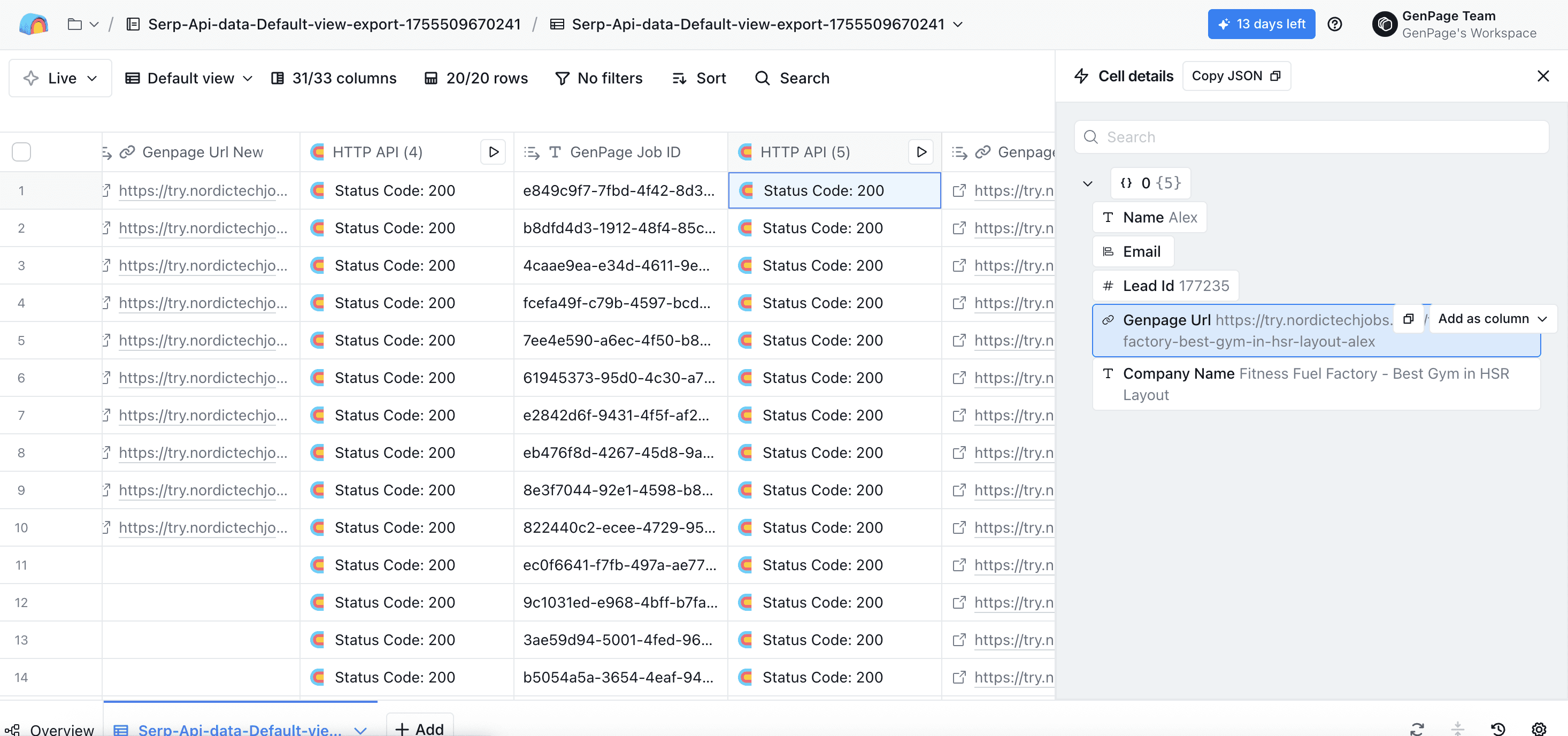Open the Live mode dropdown
Image resolution: width=1568 pixels, height=736 pixels.
[60, 78]
